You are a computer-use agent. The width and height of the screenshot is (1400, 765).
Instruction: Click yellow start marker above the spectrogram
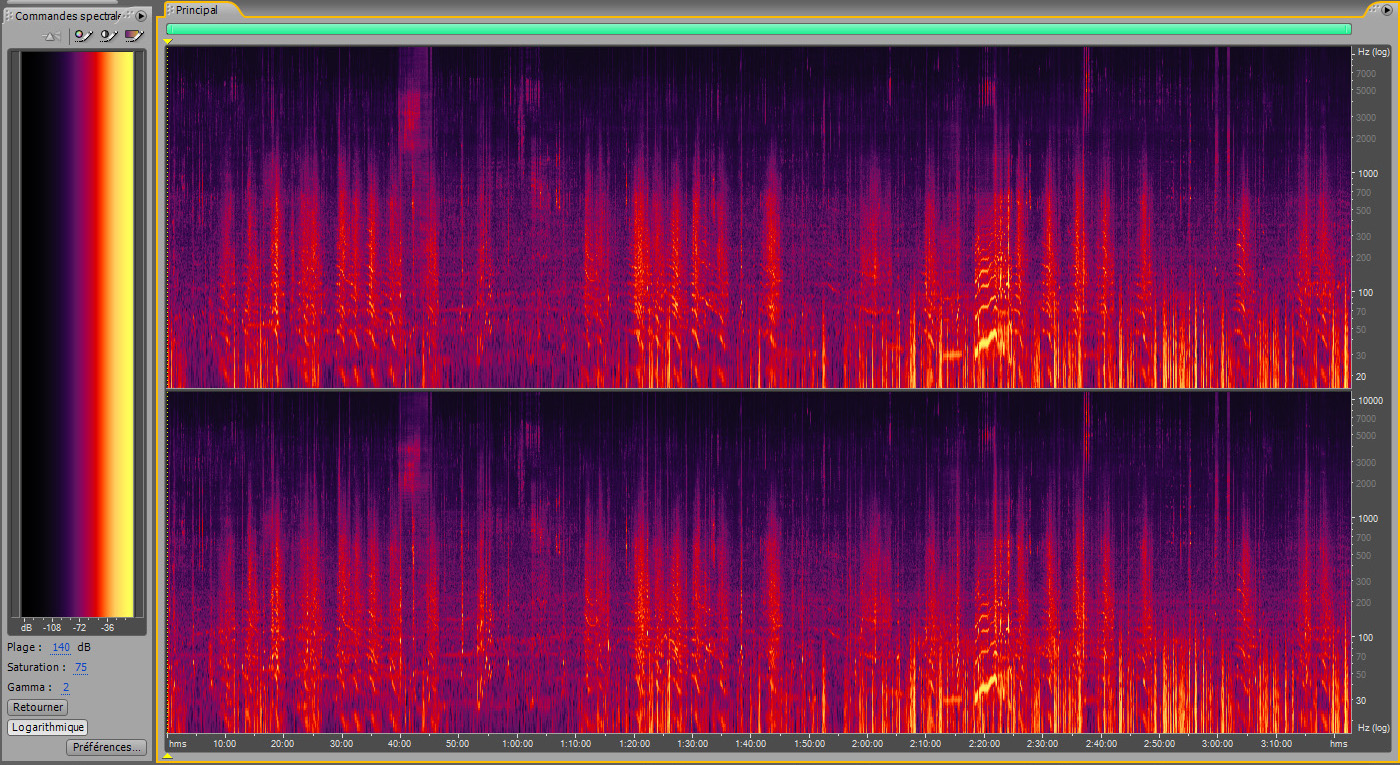coord(168,41)
